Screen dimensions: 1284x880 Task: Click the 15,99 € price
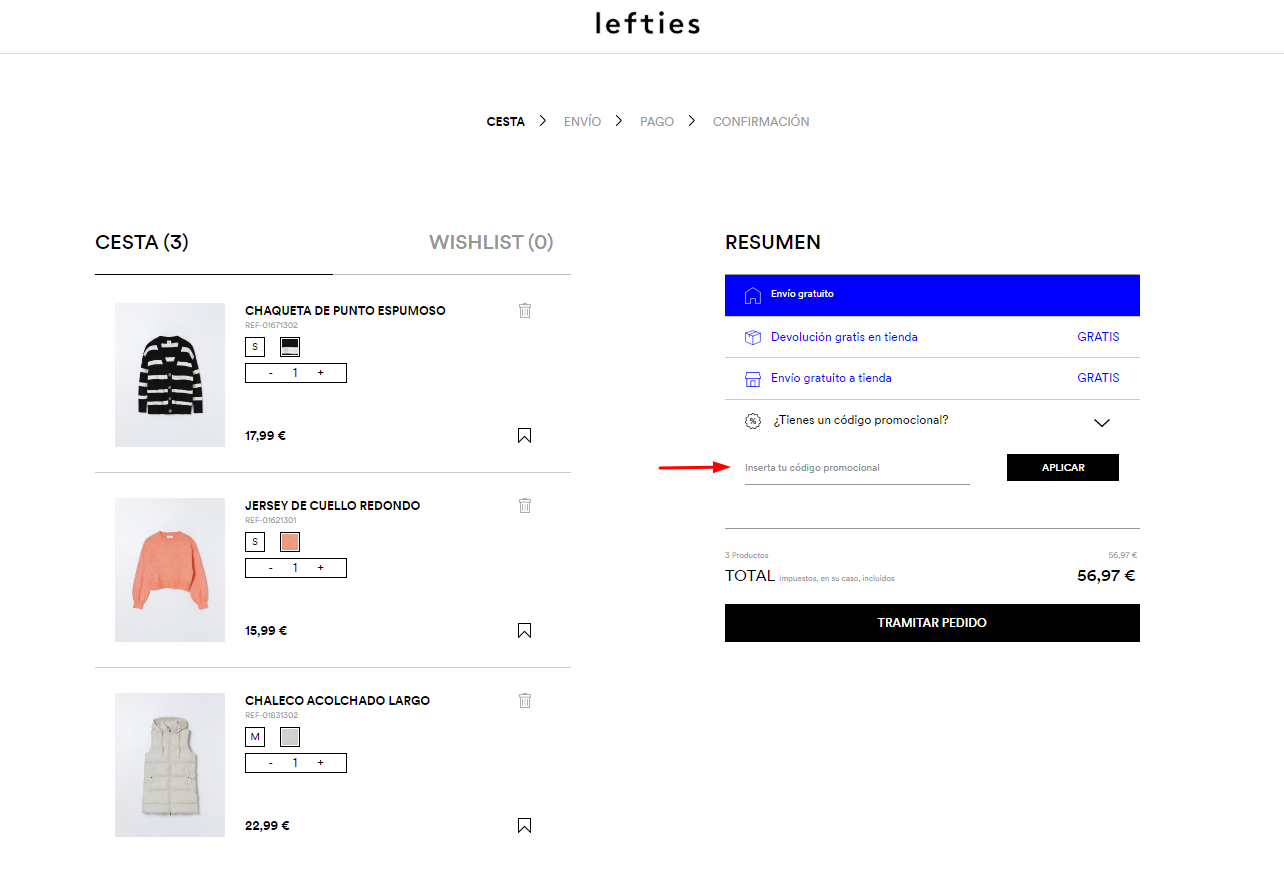(x=265, y=631)
